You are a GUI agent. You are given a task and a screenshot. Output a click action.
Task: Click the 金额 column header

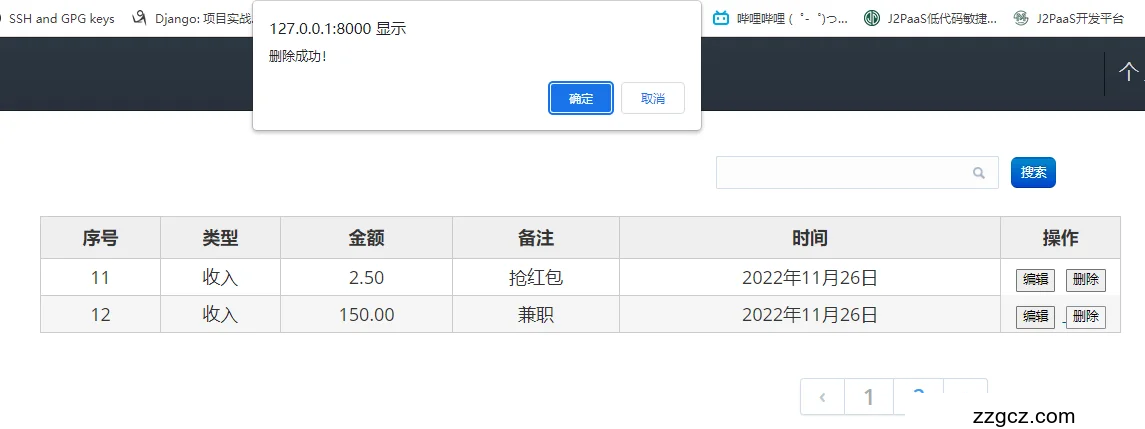click(x=366, y=238)
